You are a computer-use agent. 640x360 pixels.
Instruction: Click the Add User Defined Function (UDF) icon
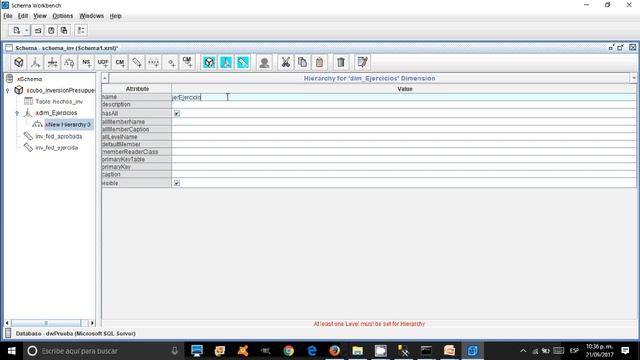[x=103, y=62]
